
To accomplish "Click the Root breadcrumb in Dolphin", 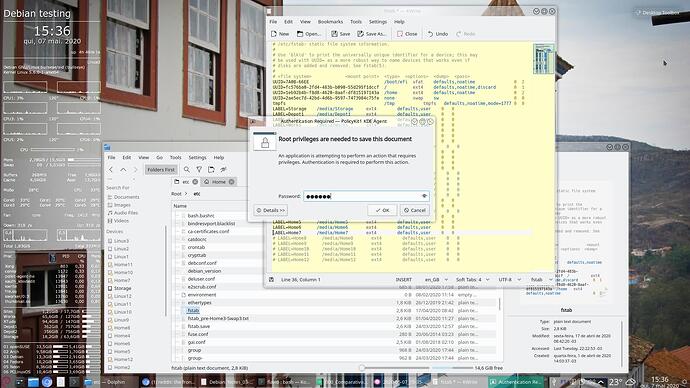I will click(x=176, y=194).
